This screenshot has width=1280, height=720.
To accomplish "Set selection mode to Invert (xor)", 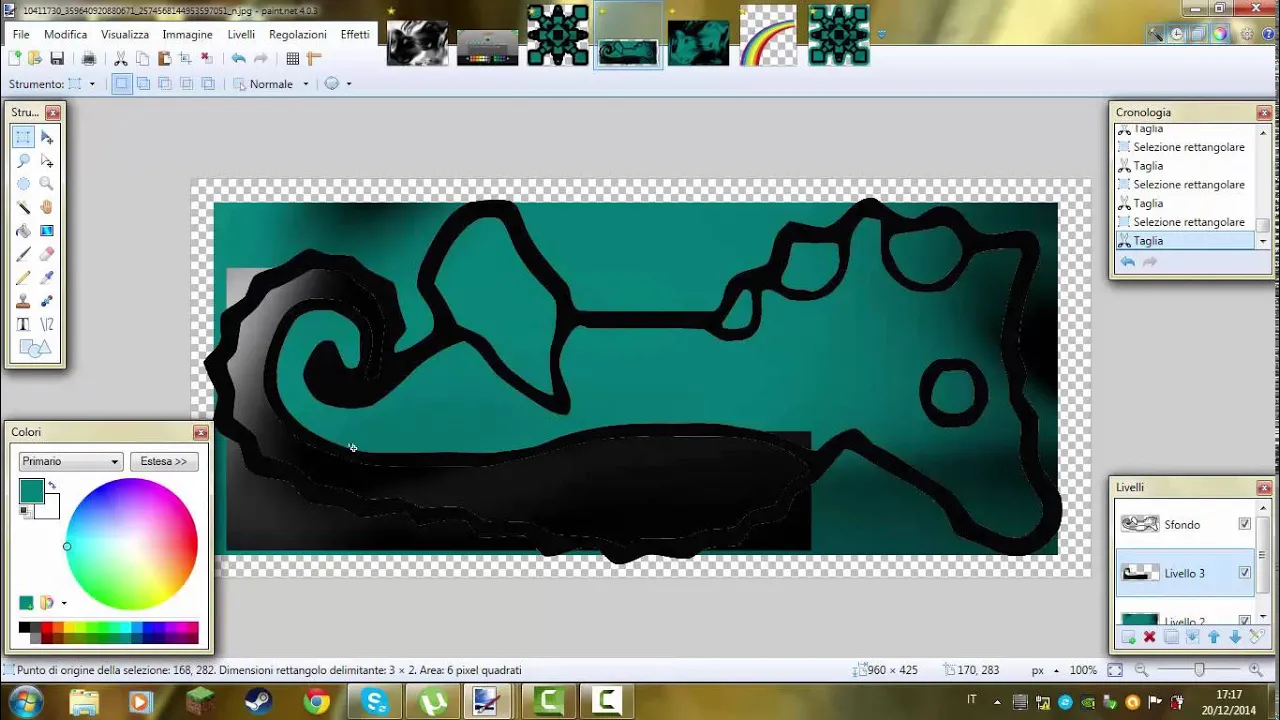I will pyautogui.click(x=208, y=84).
